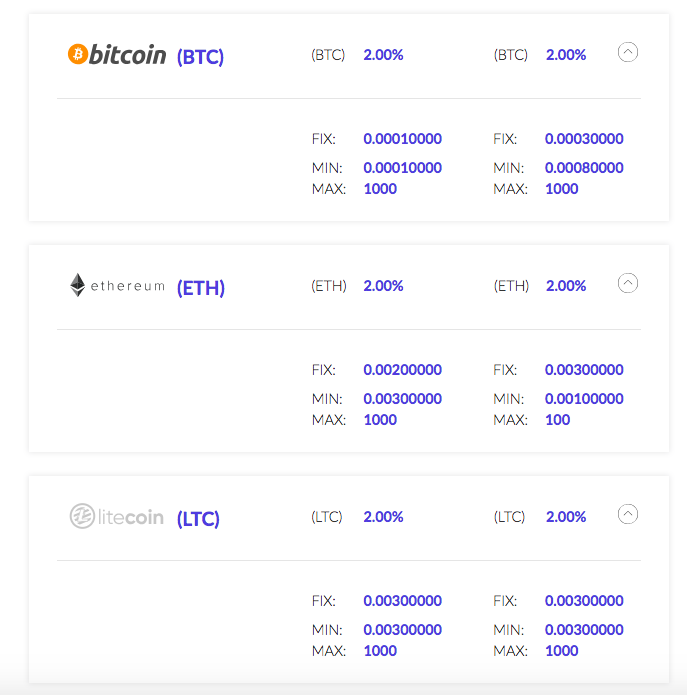Click Ethereum second MIN value 0.00100000
This screenshot has width=687, height=695.
584,399
